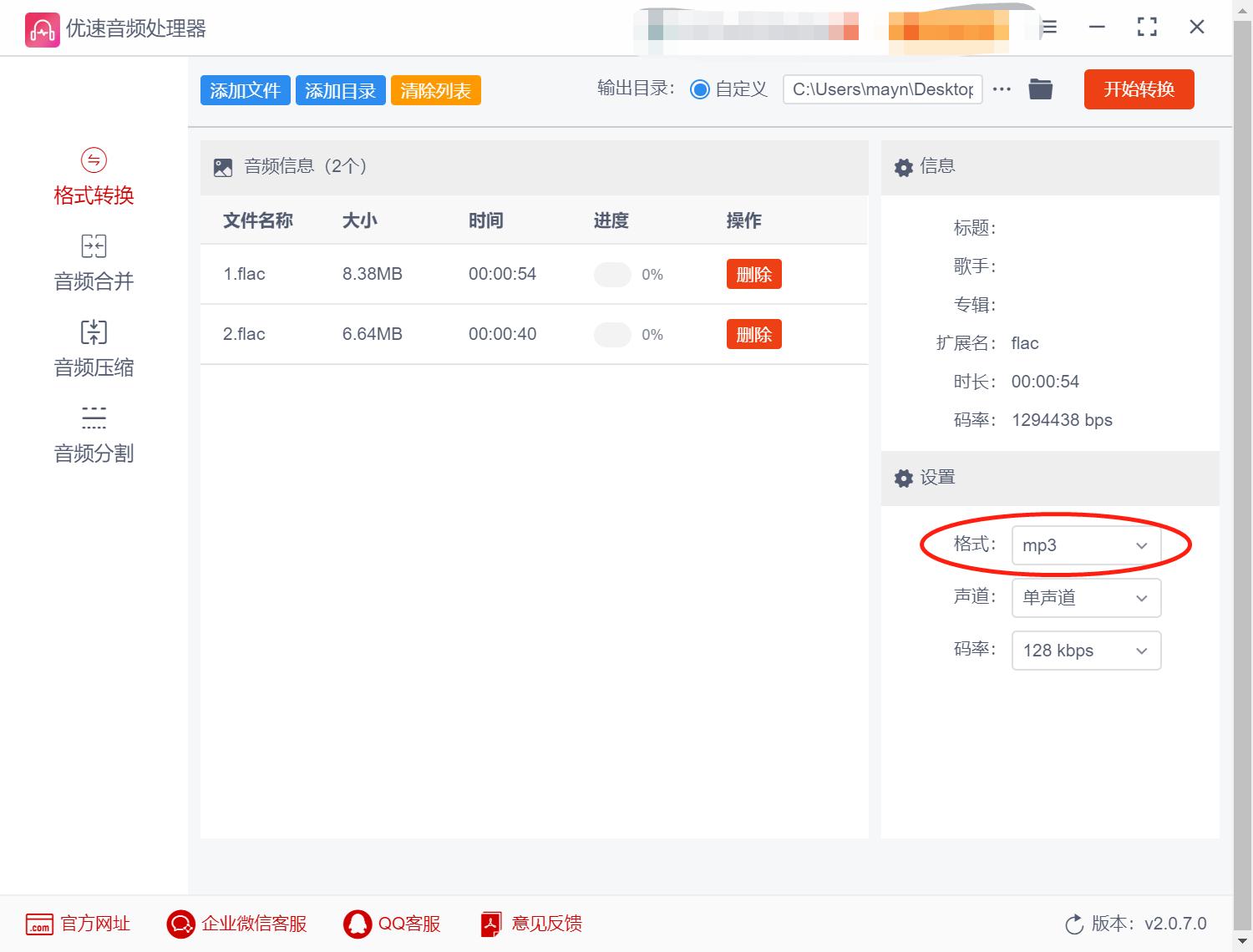Click the 意见反馈 feedback menu item
The width and height of the screenshot is (1253, 952).
coord(532,924)
